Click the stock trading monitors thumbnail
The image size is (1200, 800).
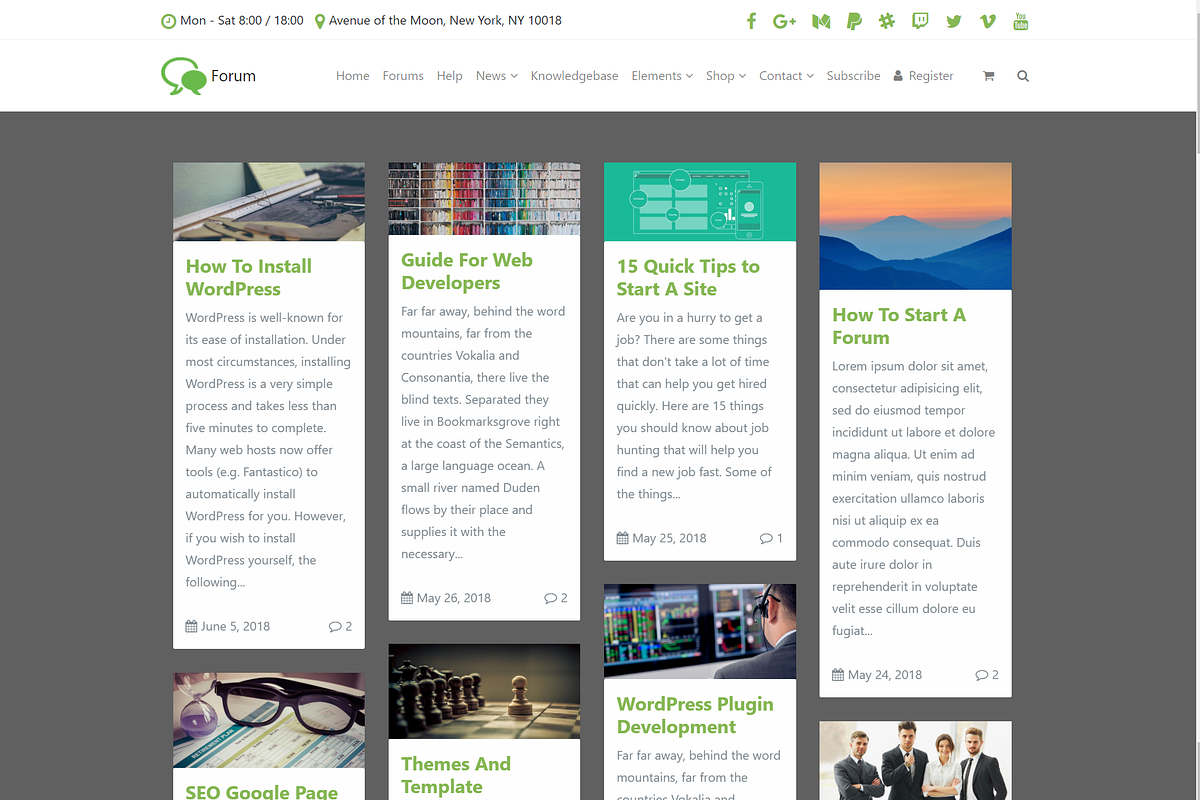click(700, 632)
